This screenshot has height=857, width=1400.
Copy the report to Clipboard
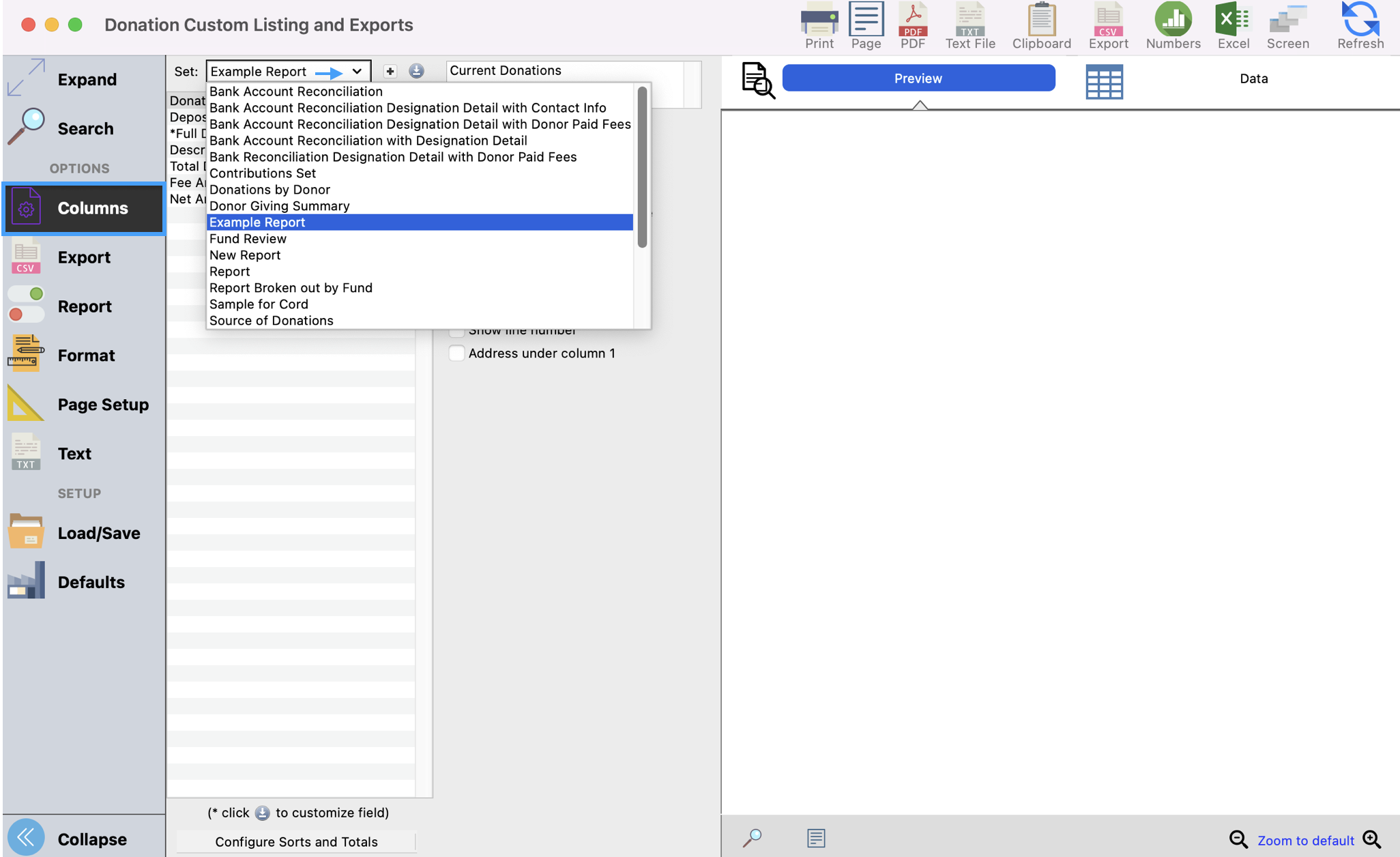(x=1041, y=25)
